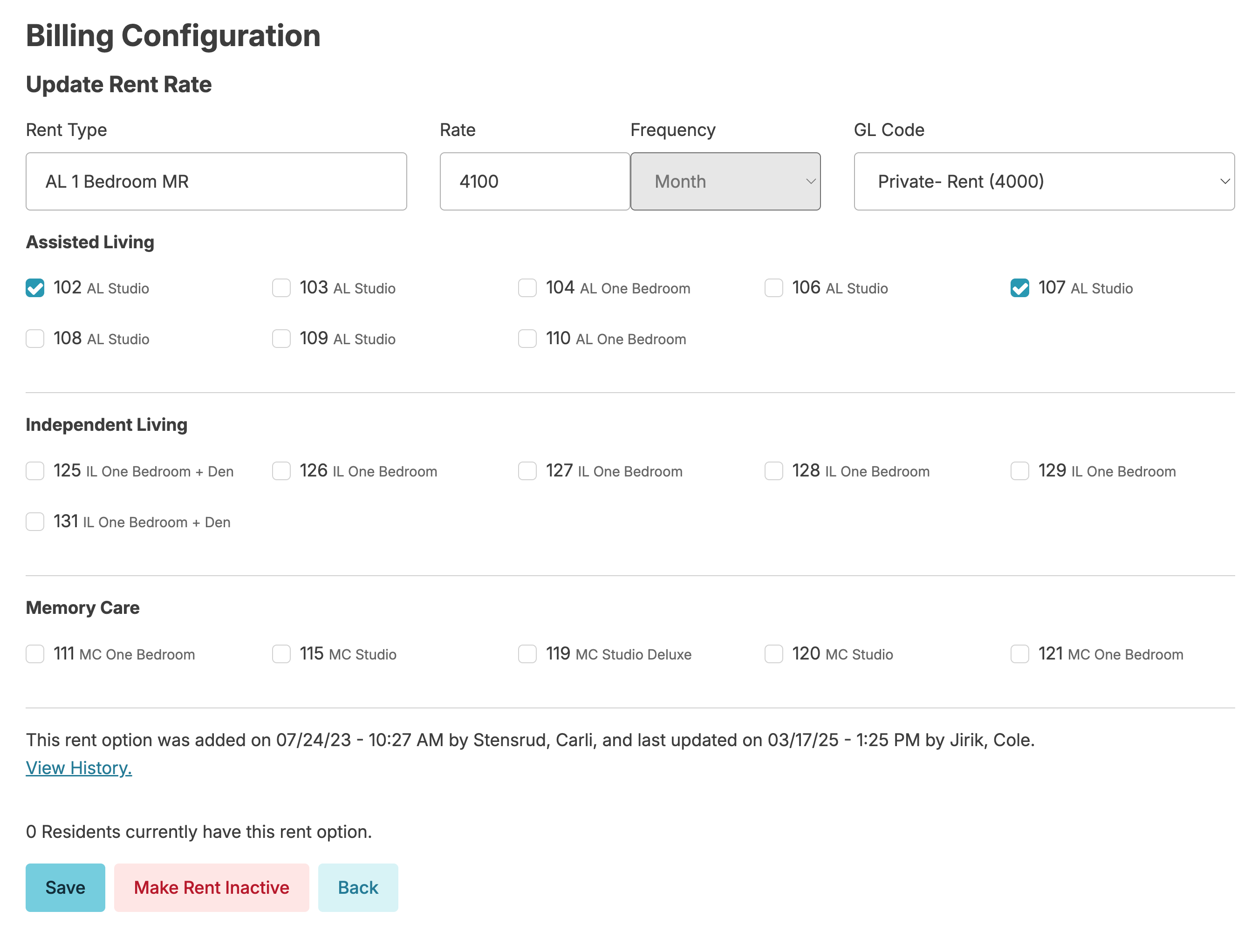The height and width of the screenshot is (952, 1258).
Task: Open the View History link
Action: [78, 768]
